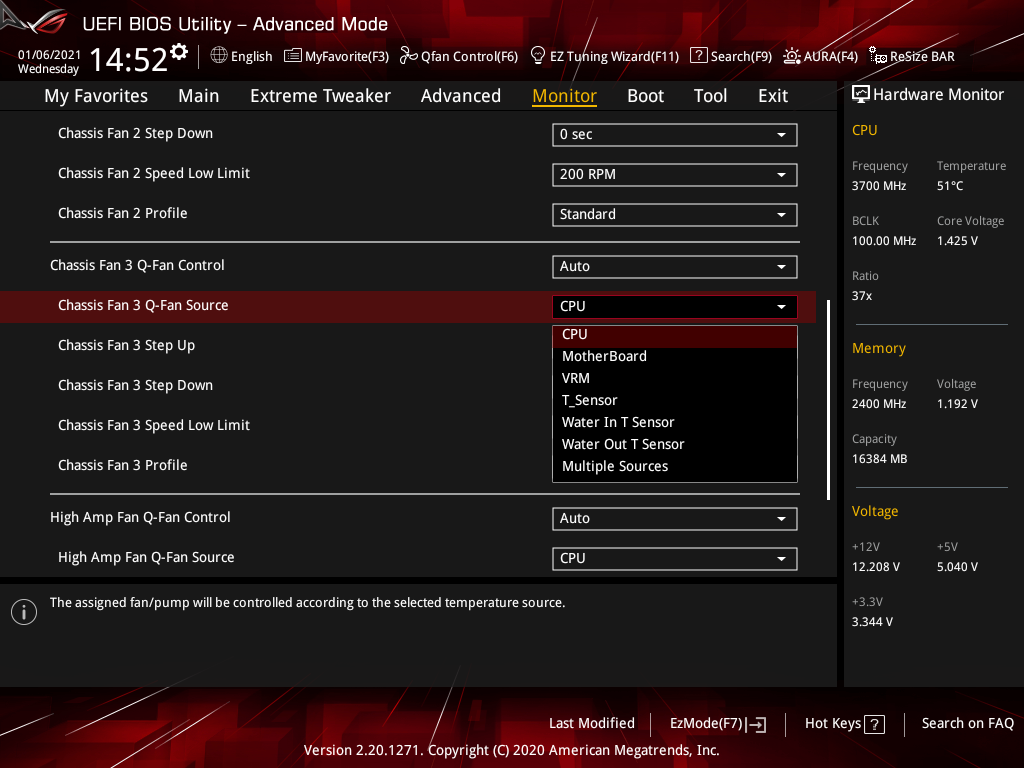Screen dimensions: 1024x768
Task: Choose CPU in source list
Action: pyautogui.click(x=675, y=334)
